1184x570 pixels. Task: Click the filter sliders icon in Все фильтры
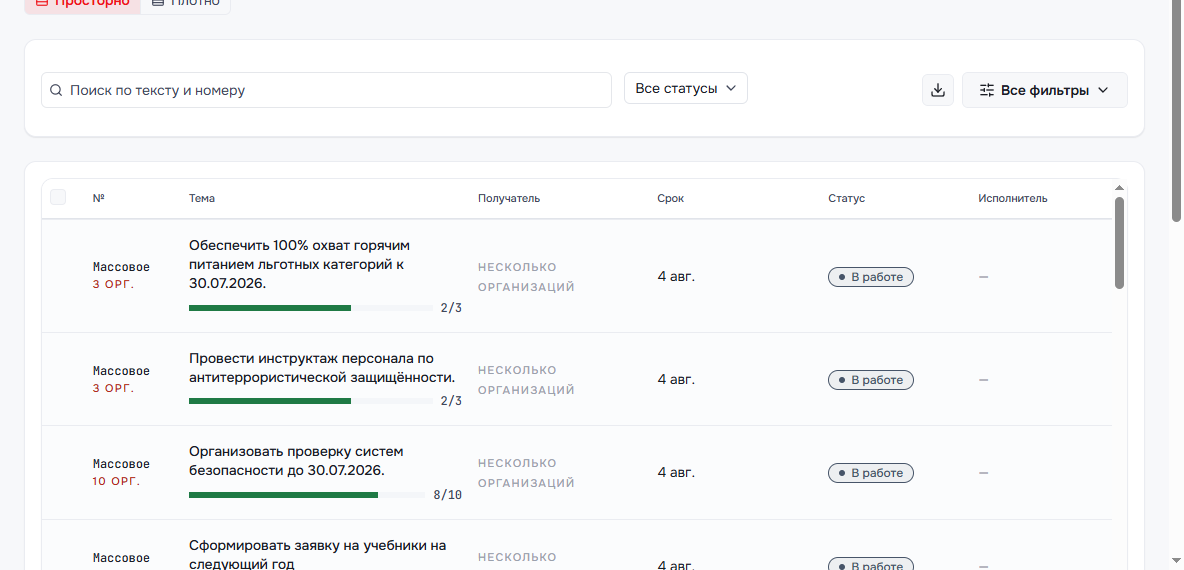pyautogui.click(x=986, y=90)
